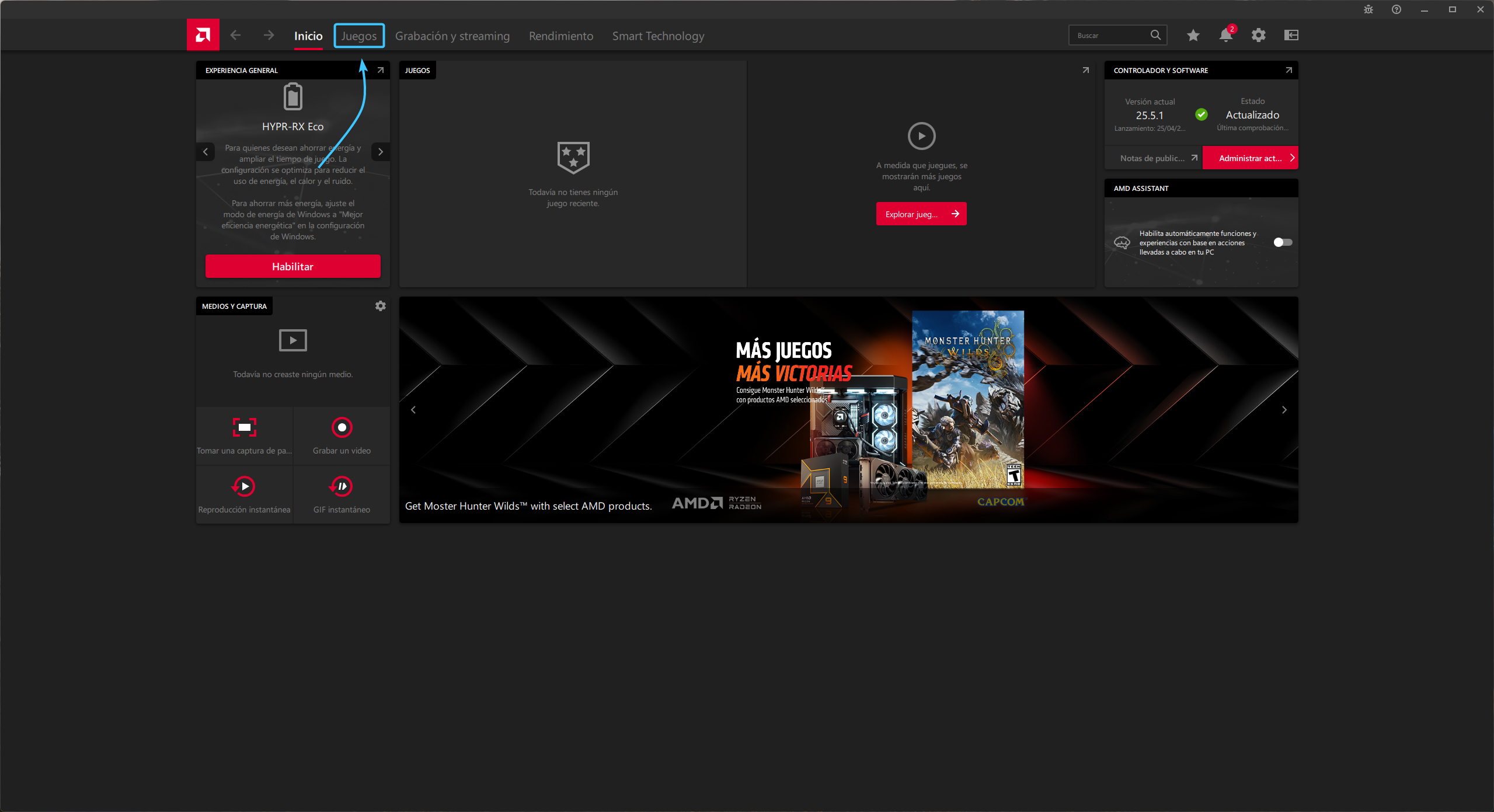
Task: Click Tomar una captura de pantalla icon
Action: point(244,427)
